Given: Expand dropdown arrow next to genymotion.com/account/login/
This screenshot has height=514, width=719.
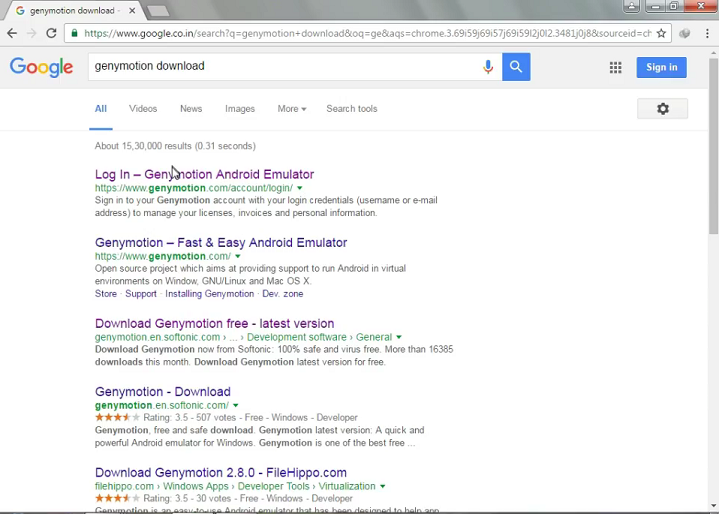Looking at the screenshot, I should (299, 188).
